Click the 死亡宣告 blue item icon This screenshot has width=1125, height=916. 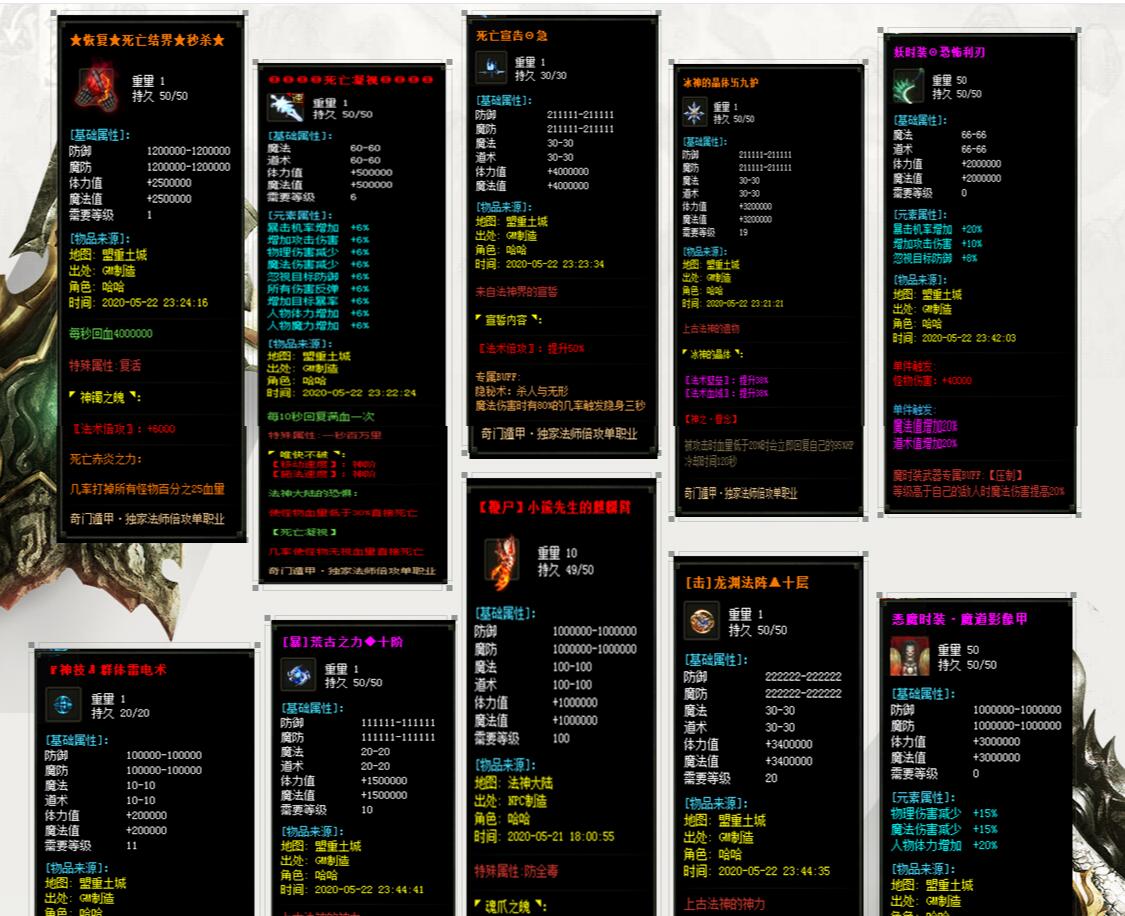tap(491, 68)
